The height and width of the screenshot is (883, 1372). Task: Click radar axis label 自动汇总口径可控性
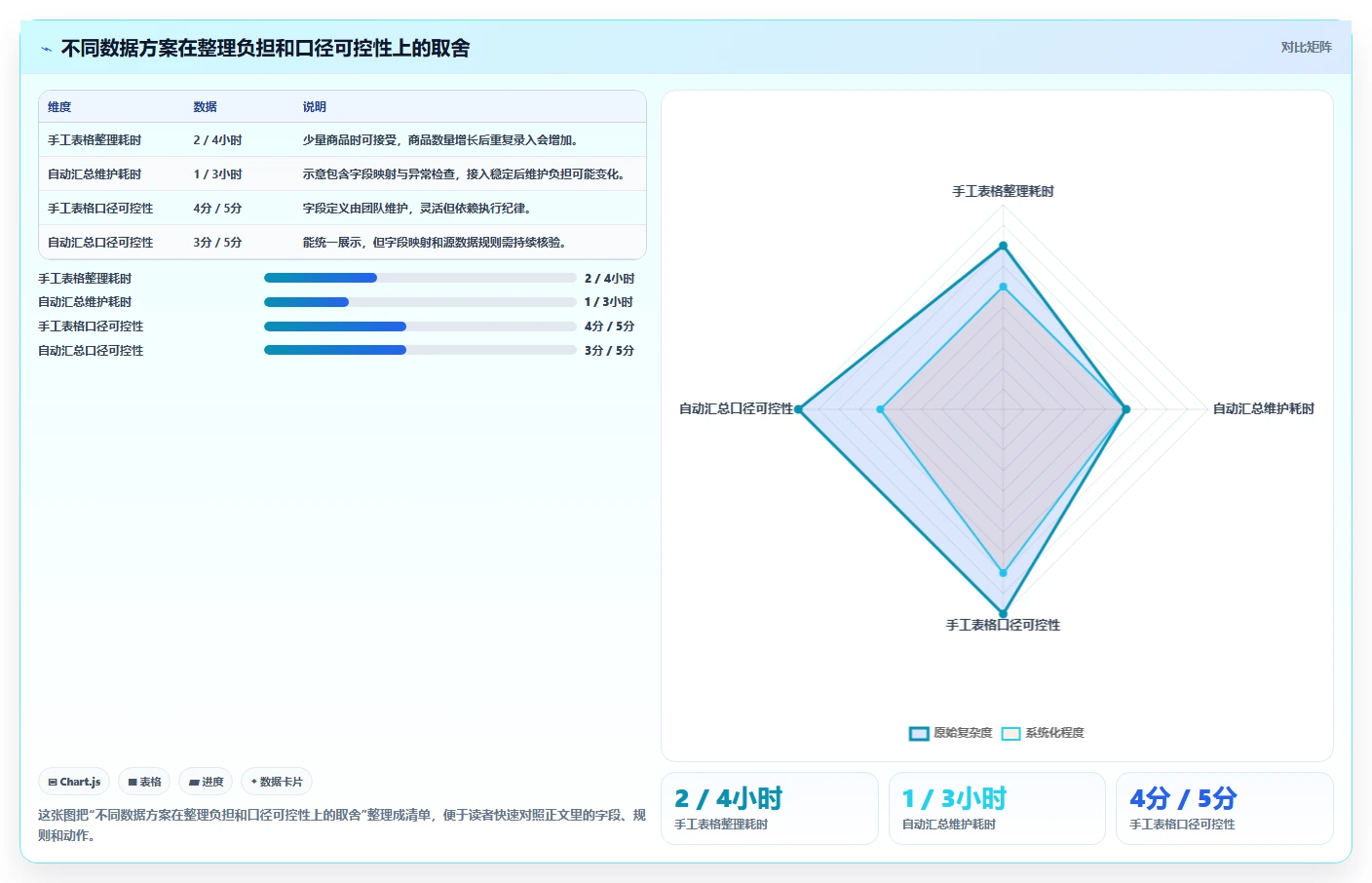pos(736,408)
